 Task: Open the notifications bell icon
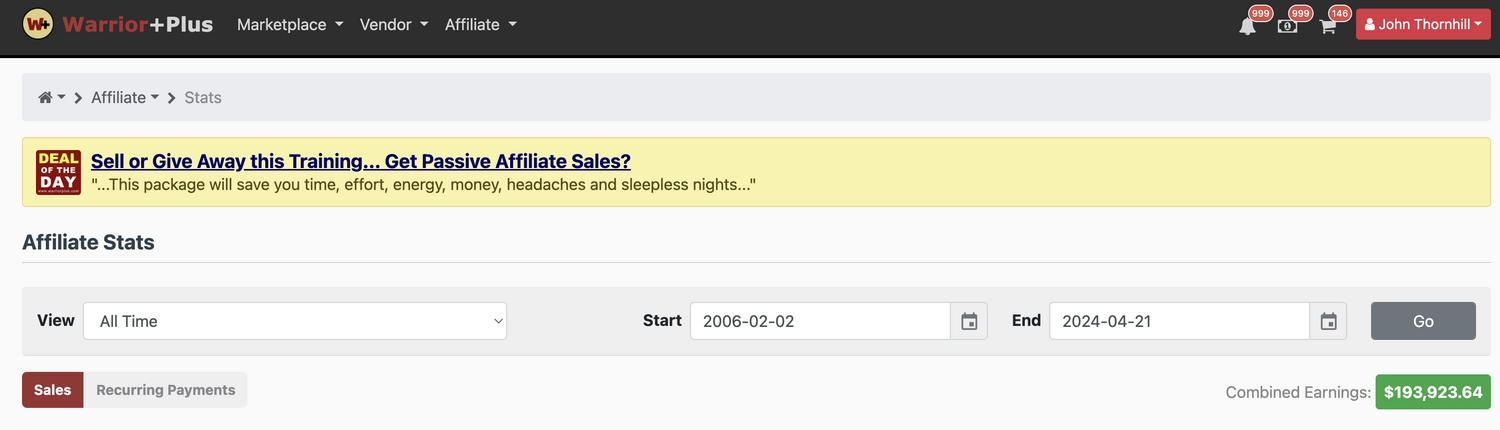pos(1247,26)
